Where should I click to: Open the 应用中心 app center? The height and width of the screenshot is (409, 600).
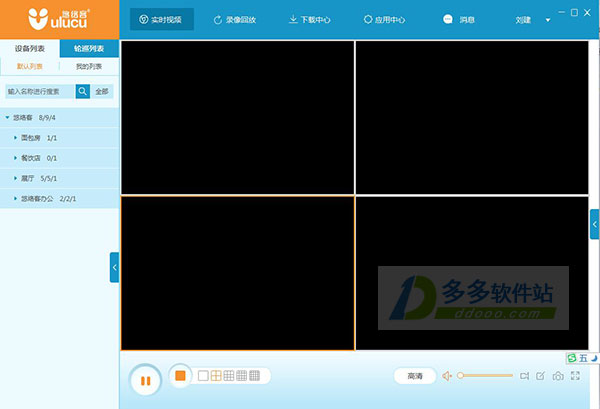pos(384,20)
